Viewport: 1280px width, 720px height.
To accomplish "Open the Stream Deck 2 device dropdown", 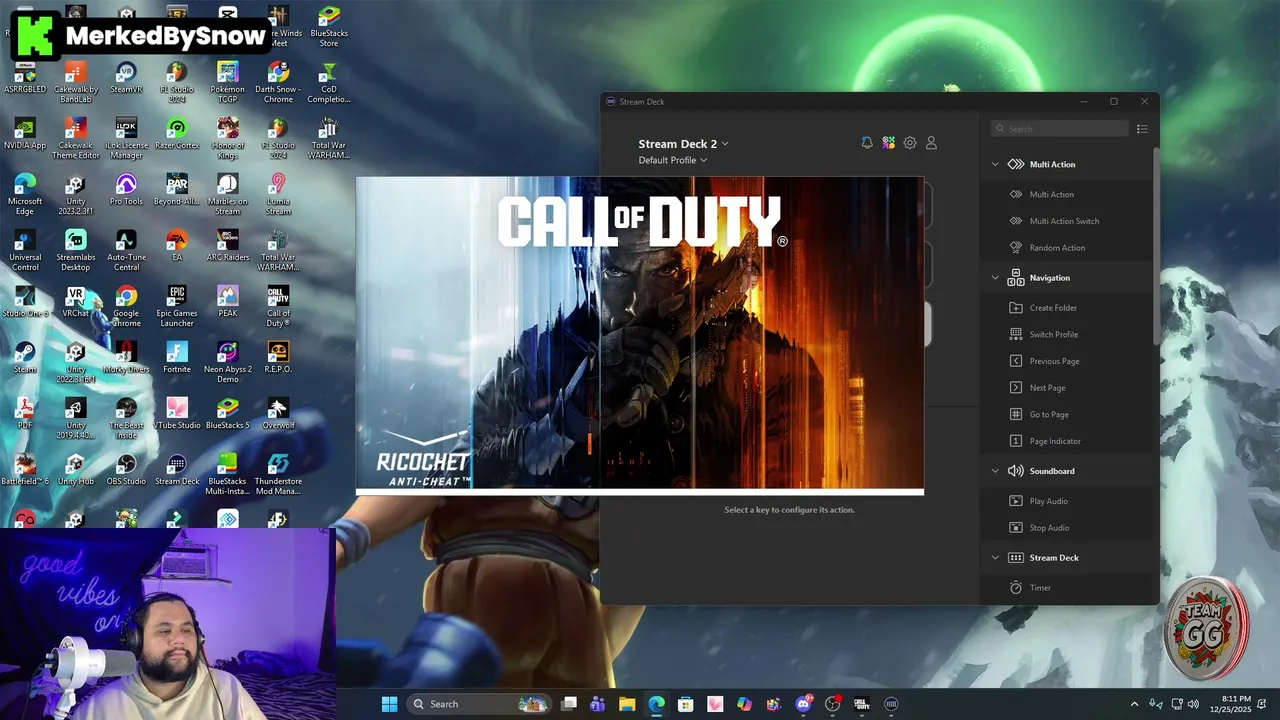I will pyautogui.click(x=683, y=144).
